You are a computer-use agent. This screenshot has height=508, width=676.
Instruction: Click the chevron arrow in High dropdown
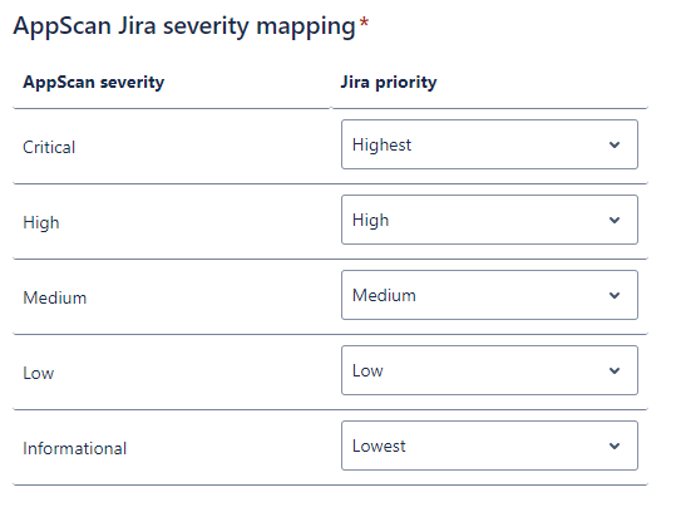coord(614,220)
